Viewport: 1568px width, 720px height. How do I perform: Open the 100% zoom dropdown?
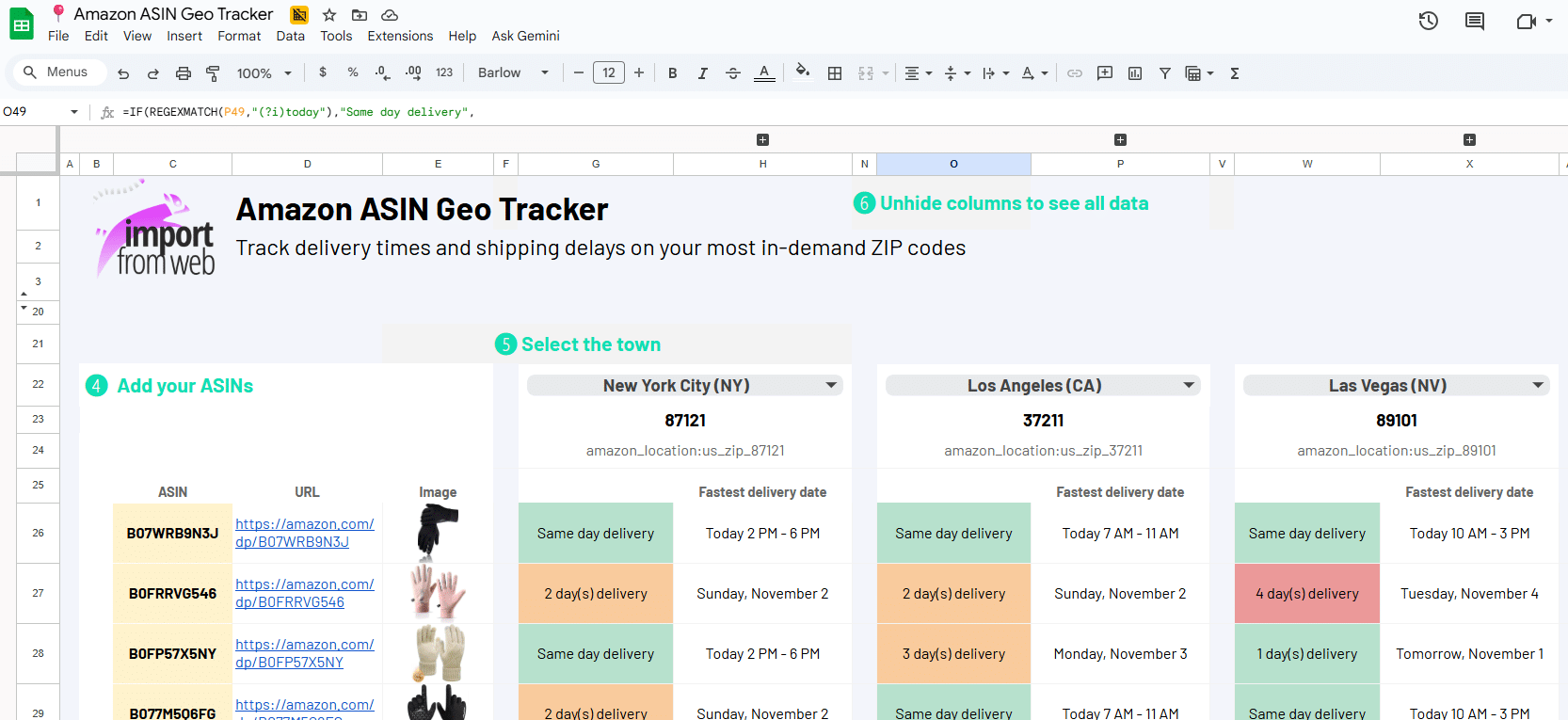point(264,73)
